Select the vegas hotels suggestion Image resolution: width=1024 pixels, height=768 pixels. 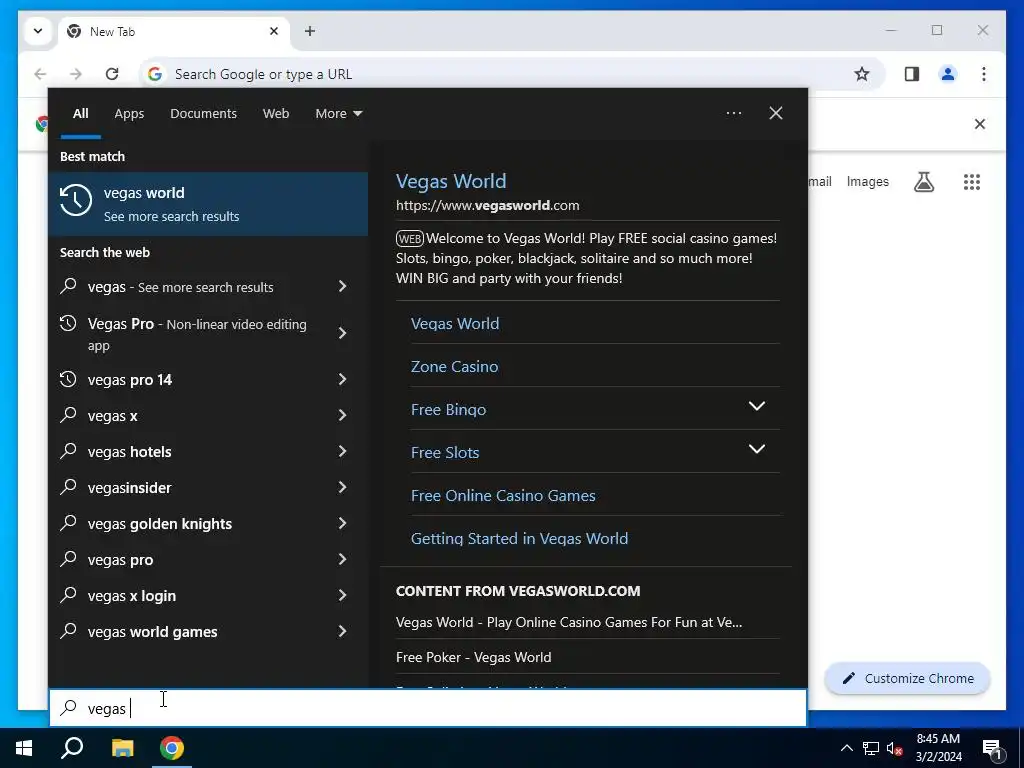point(129,451)
